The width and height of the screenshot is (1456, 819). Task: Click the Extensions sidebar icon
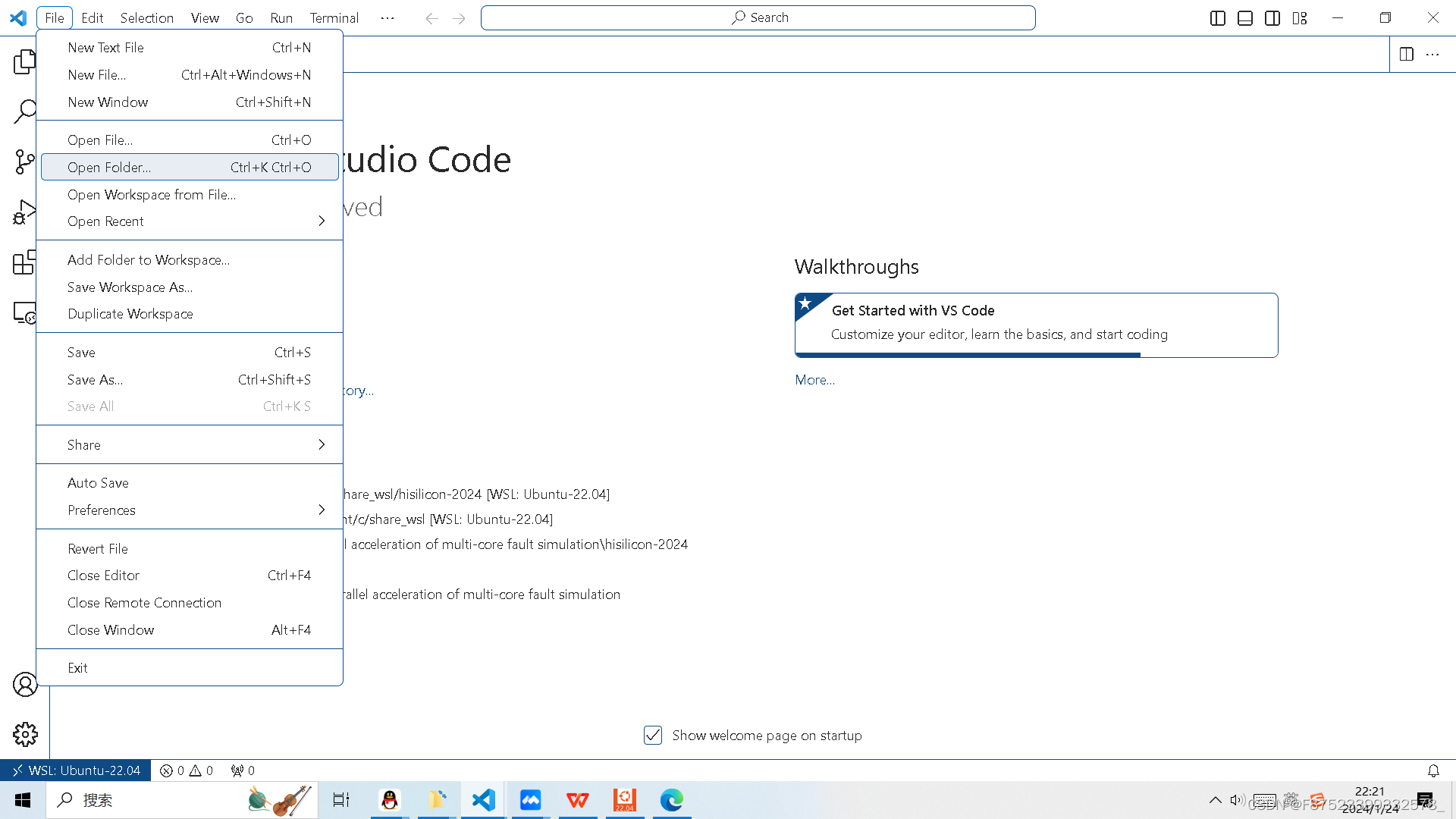point(25,262)
